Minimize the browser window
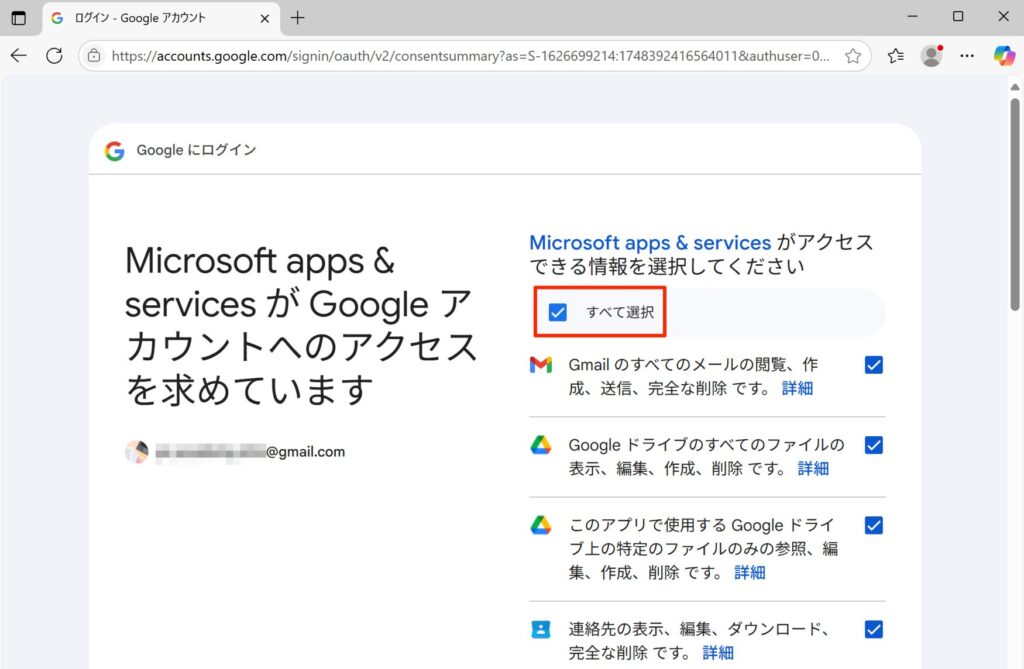The width and height of the screenshot is (1024, 669). tap(912, 16)
